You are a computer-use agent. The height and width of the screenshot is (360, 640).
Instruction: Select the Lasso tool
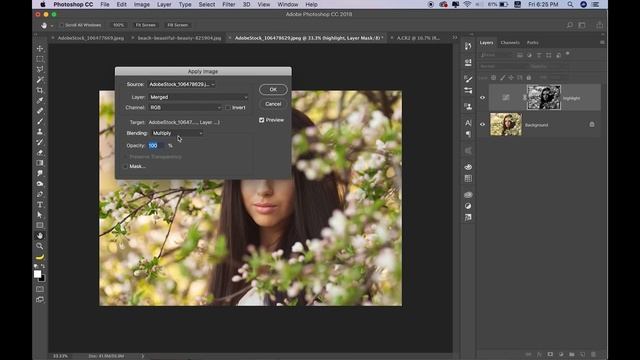click(x=40, y=69)
